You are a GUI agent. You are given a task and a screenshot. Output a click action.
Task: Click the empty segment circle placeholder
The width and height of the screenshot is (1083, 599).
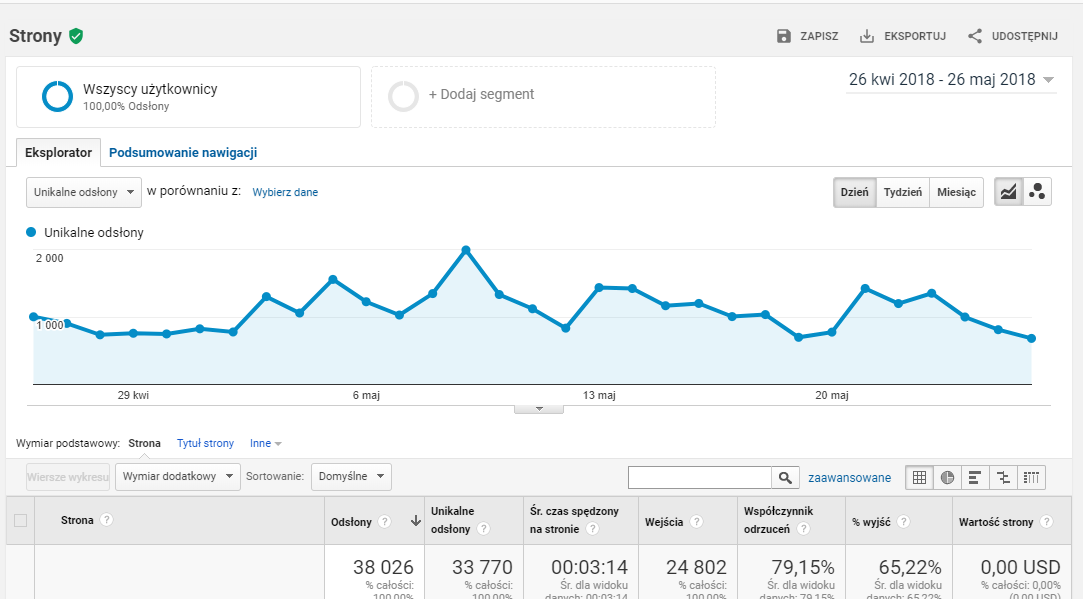403,96
